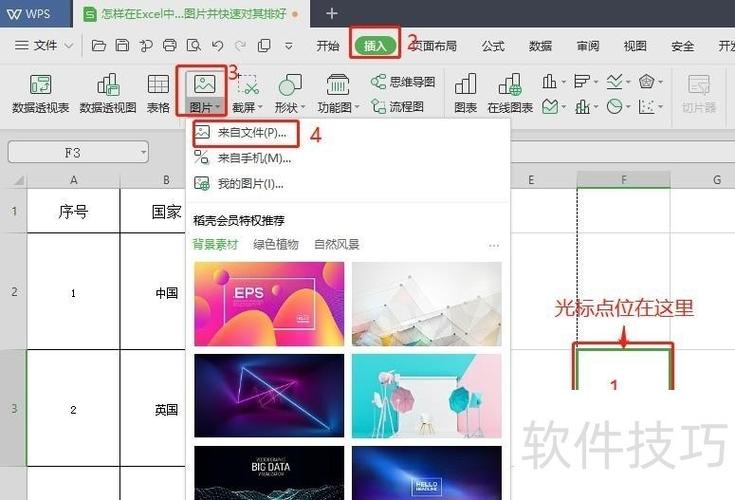The image size is (735, 500).
Task: Expand the quick access toolbar dropdown arrow
Action: (x=289, y=46)
